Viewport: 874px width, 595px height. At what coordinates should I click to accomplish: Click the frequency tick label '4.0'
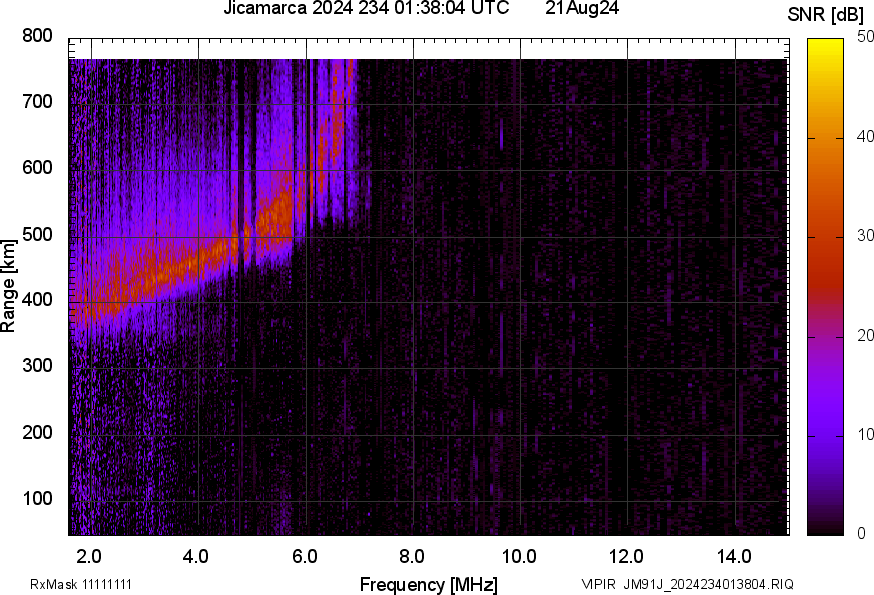click(196, 557)
